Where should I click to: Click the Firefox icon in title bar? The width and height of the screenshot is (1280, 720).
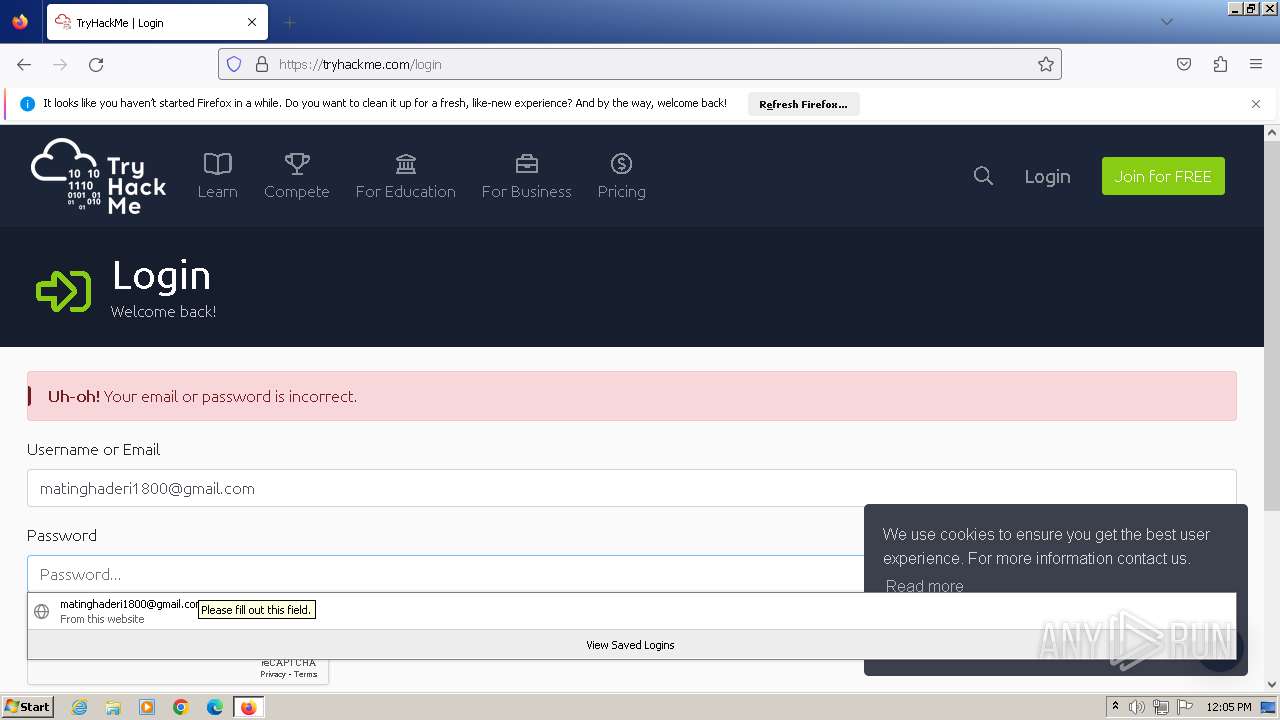(20, 22)
